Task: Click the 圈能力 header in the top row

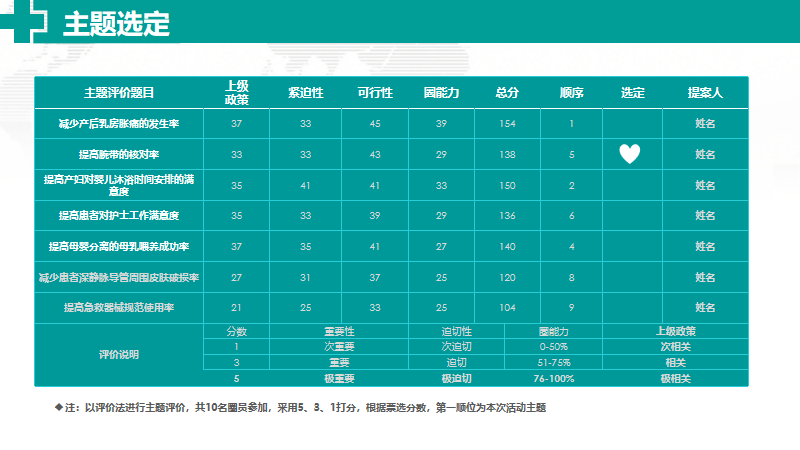Action: point(441,93)
